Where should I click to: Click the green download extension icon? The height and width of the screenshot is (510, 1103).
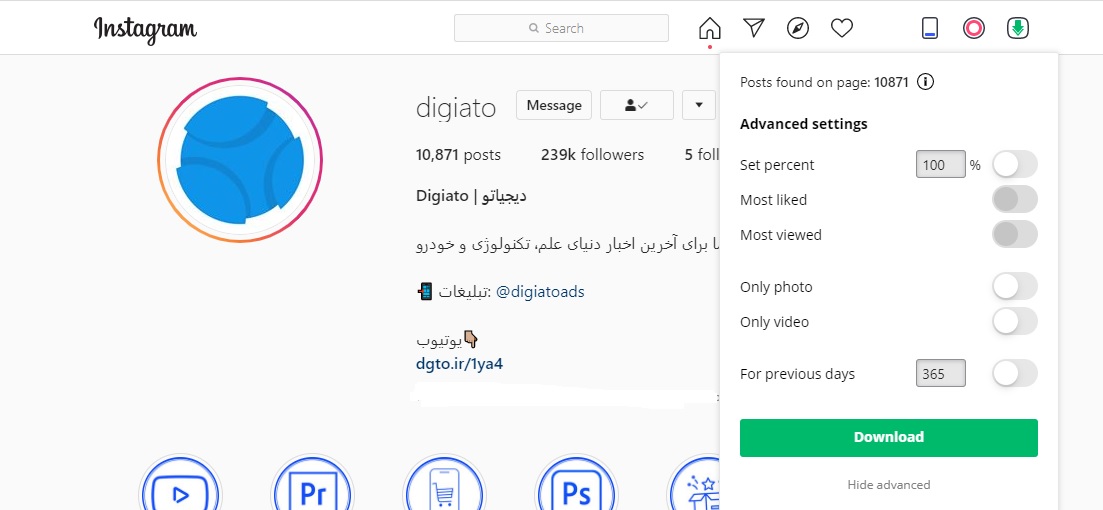[x=1018, y=28]
